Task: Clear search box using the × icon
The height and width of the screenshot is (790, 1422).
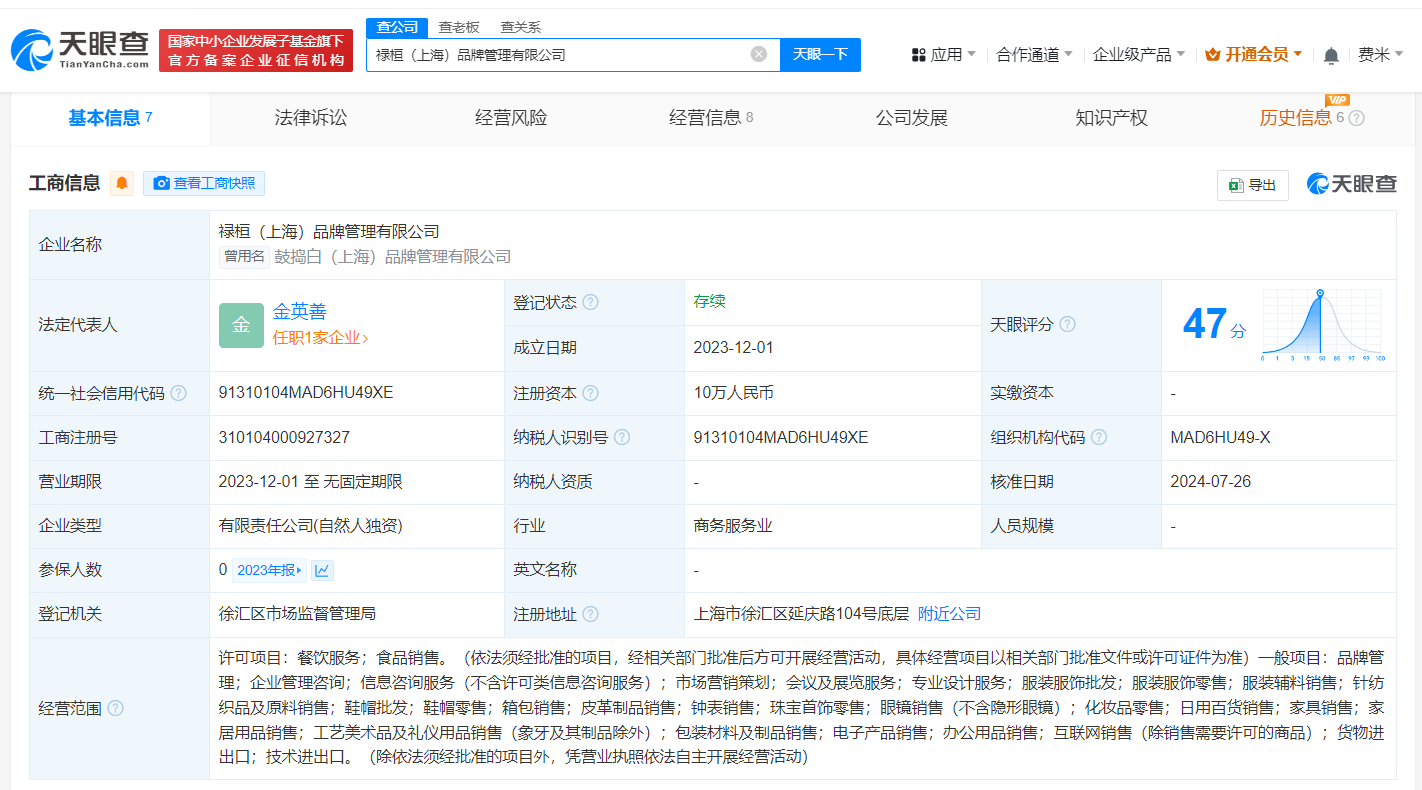Action: (758, 54)
